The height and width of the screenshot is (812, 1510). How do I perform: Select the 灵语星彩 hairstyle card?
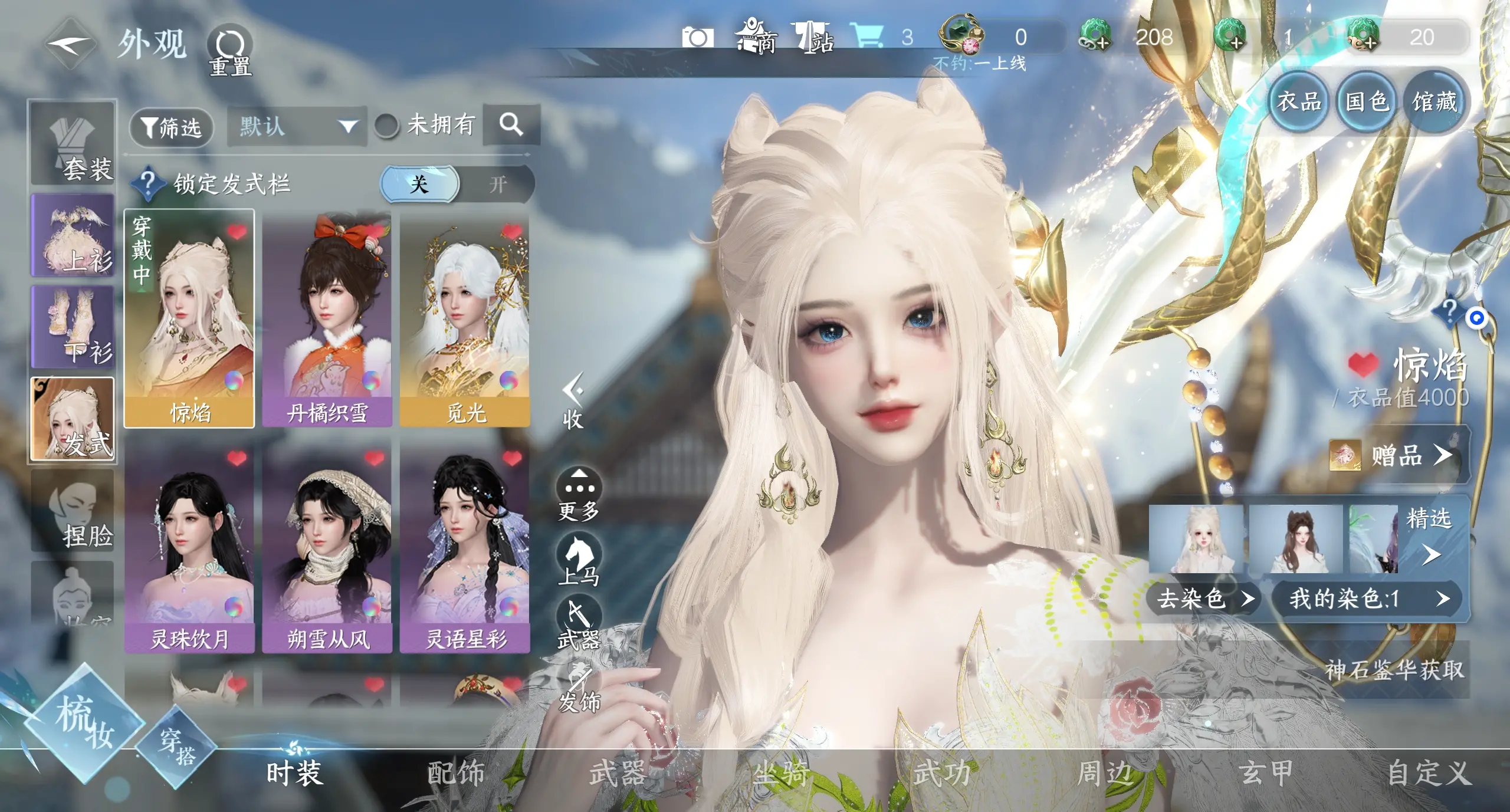click(x=465, y=545)
